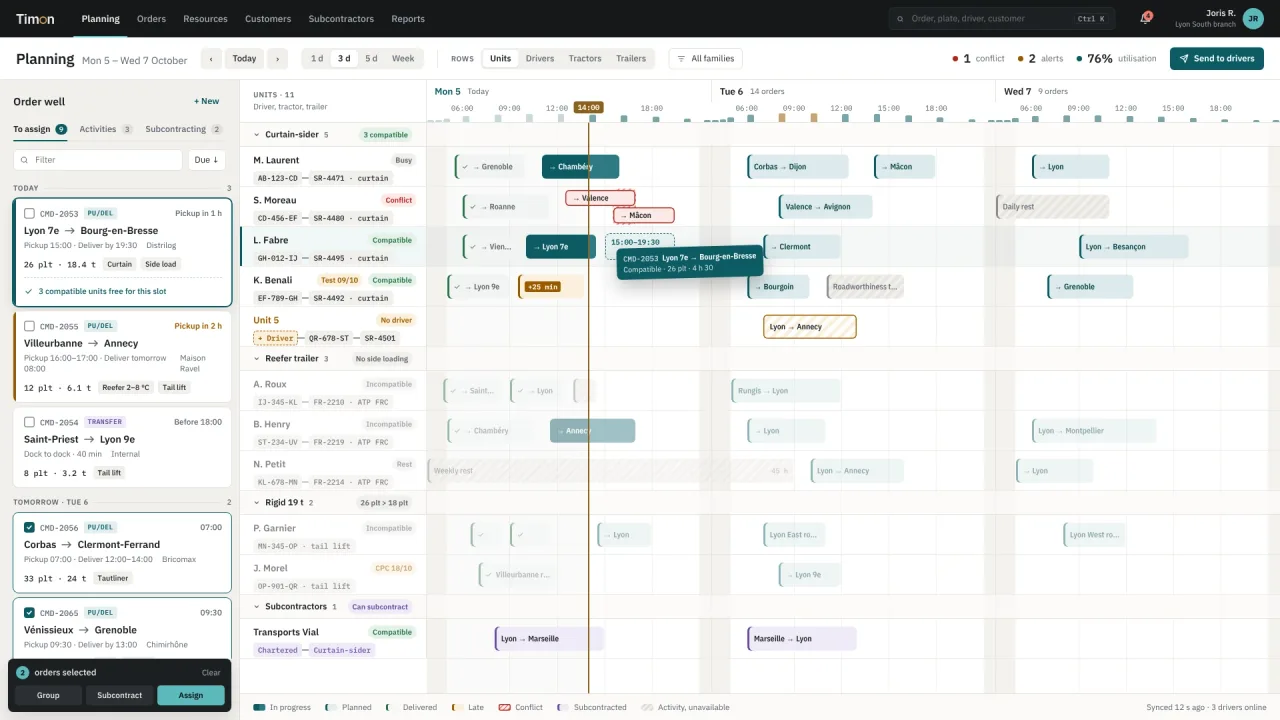Untick the CMD-2065 order checkbox

[x=29, y=613]
